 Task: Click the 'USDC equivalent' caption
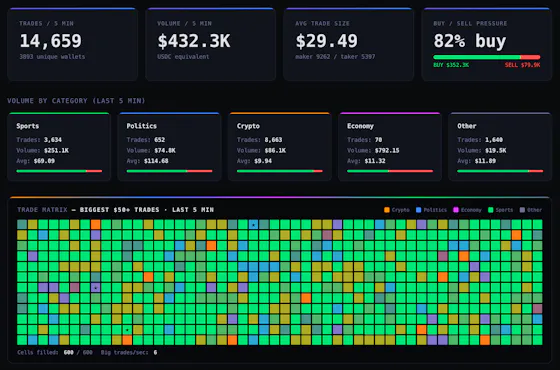point(183,57)
